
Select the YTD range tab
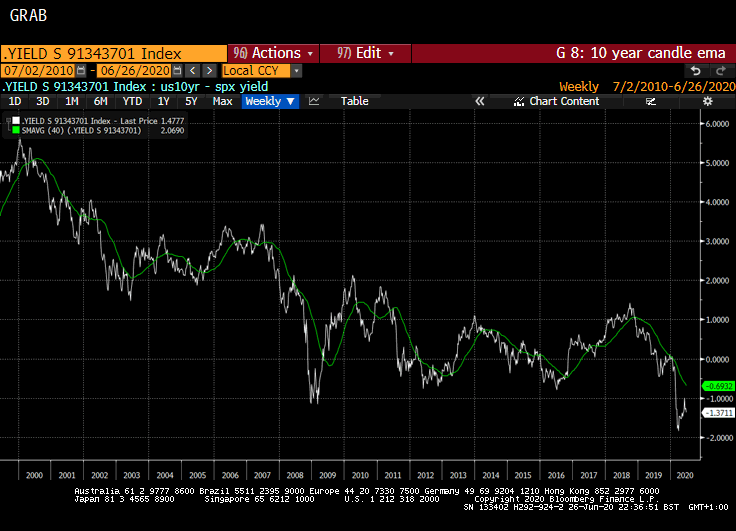click(132, 101)
